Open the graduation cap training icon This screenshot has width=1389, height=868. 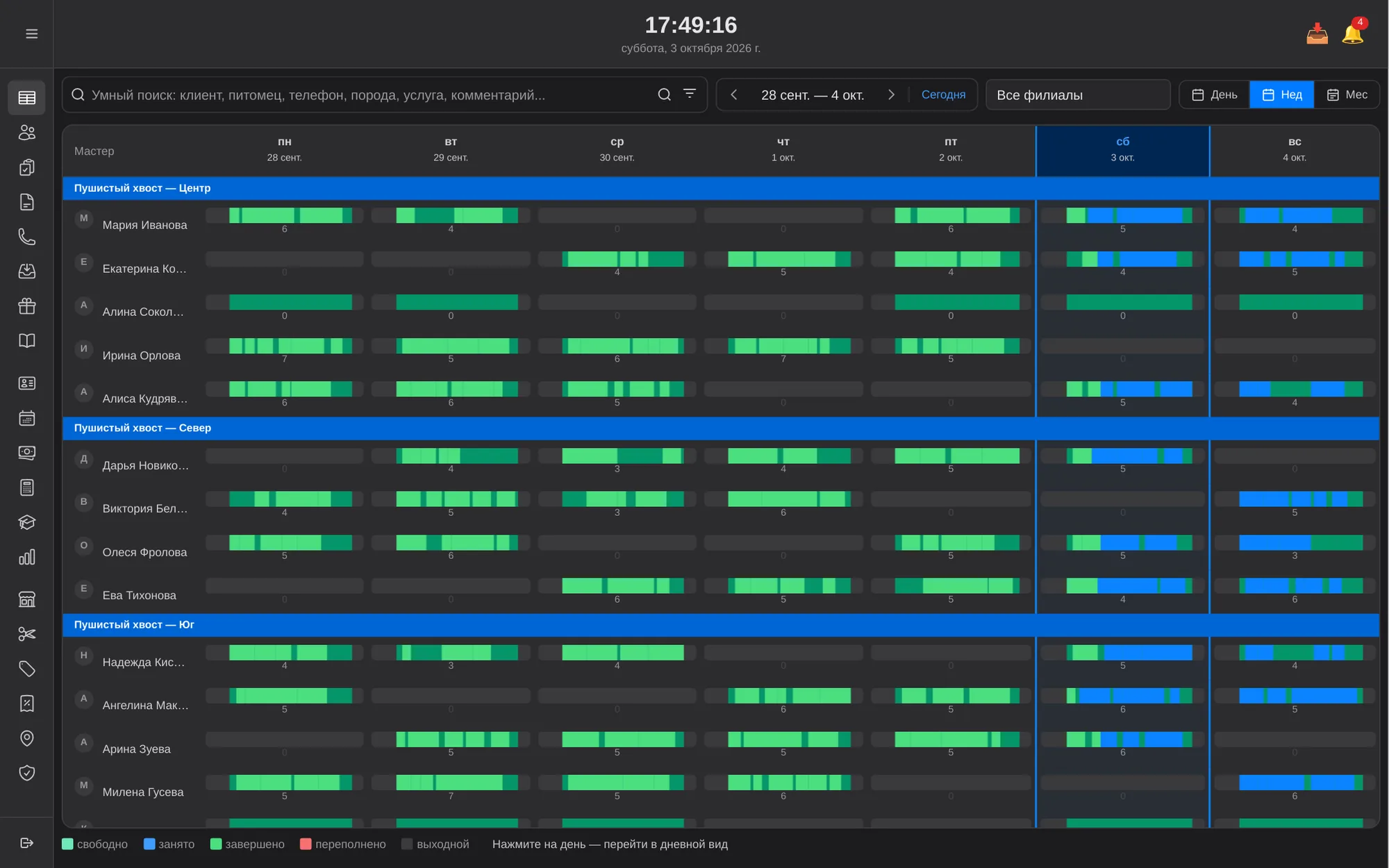click(x=27, y=522)
